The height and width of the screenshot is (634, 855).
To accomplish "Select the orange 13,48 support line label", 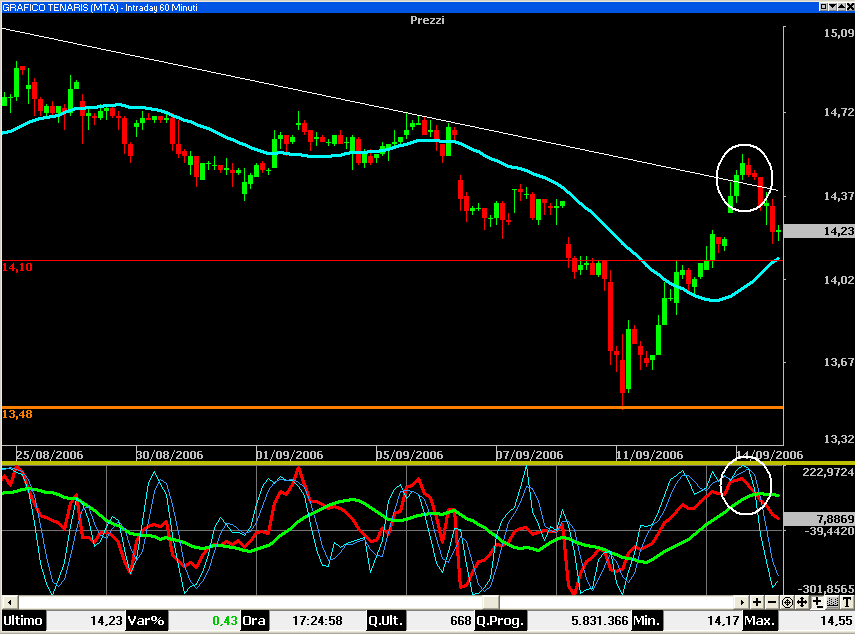I will (x=17, y=414).
